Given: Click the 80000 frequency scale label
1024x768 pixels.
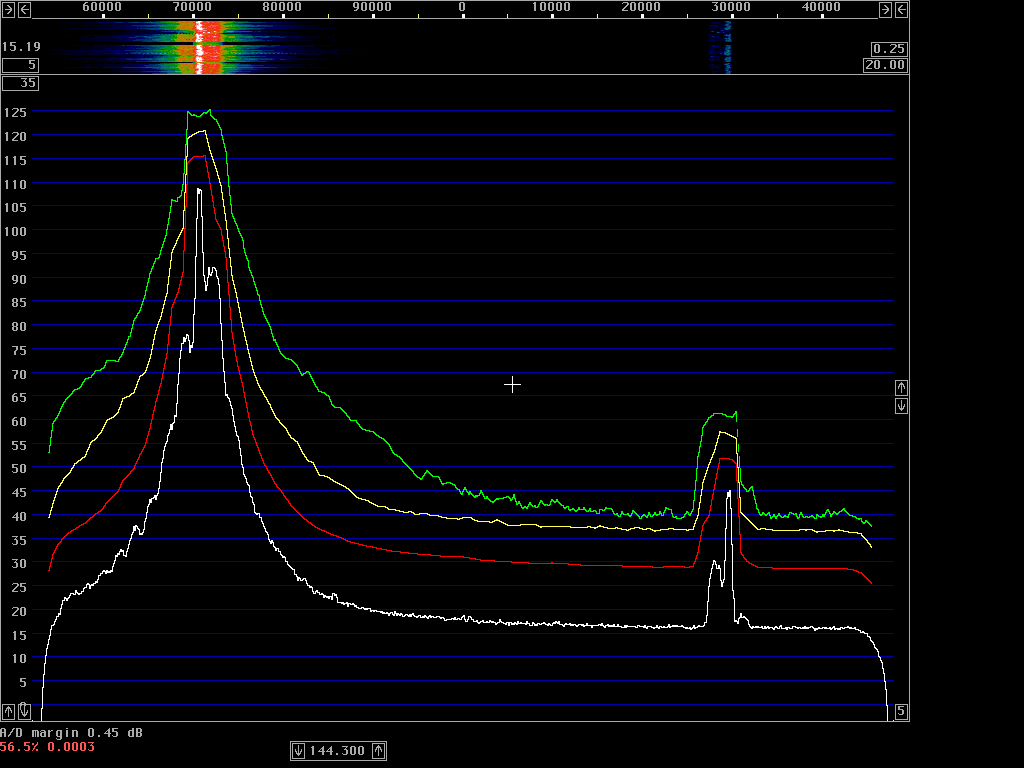Looking at the screenshot, I should [281, 7].
